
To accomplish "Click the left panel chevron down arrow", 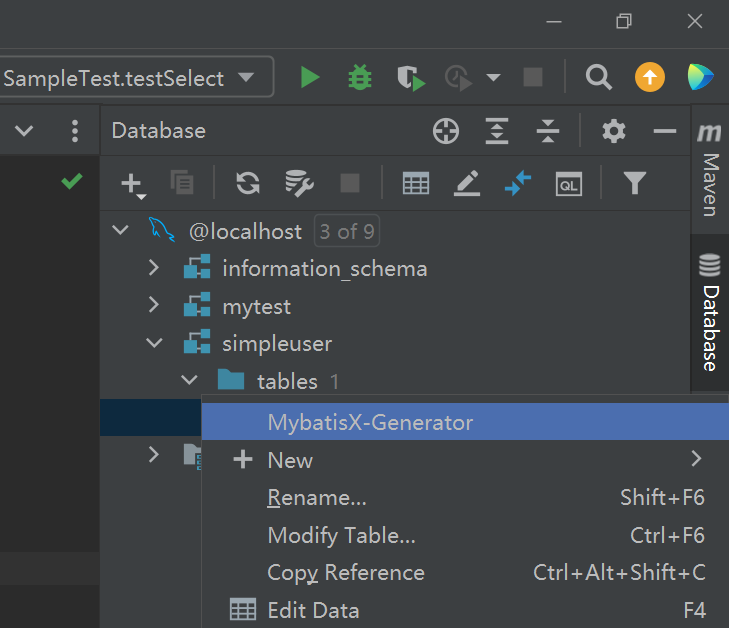I will point(24,131).
